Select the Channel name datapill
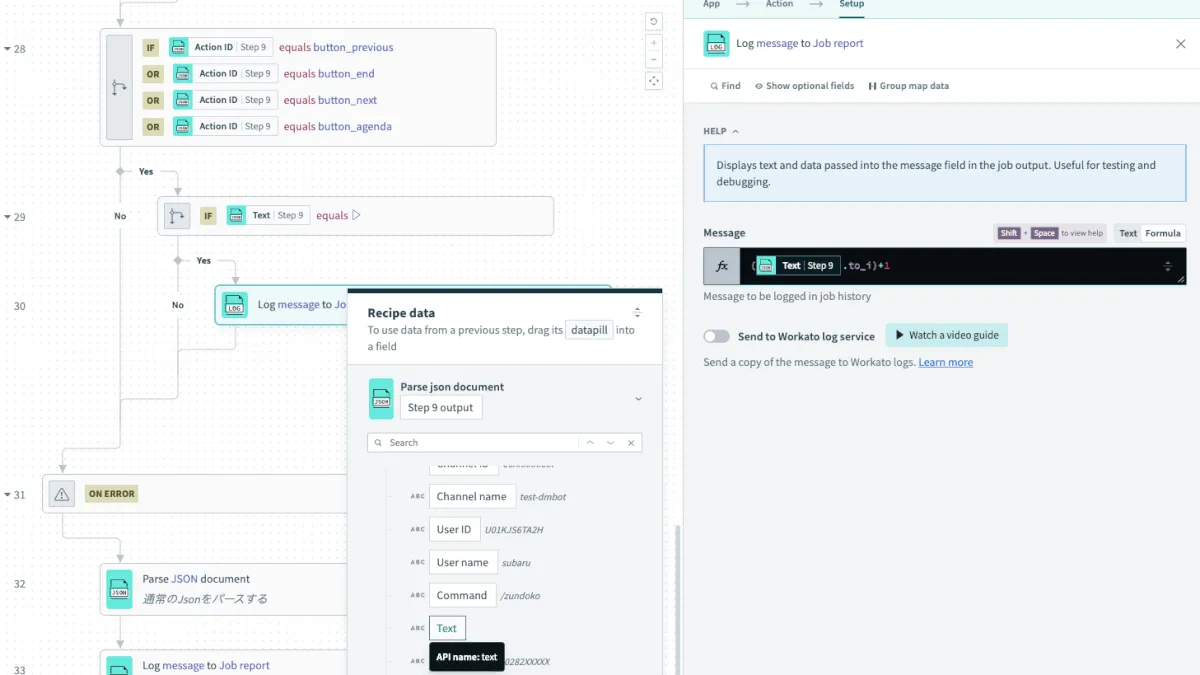Viewport: 1200px width, 675px height. tap(472, 497)
